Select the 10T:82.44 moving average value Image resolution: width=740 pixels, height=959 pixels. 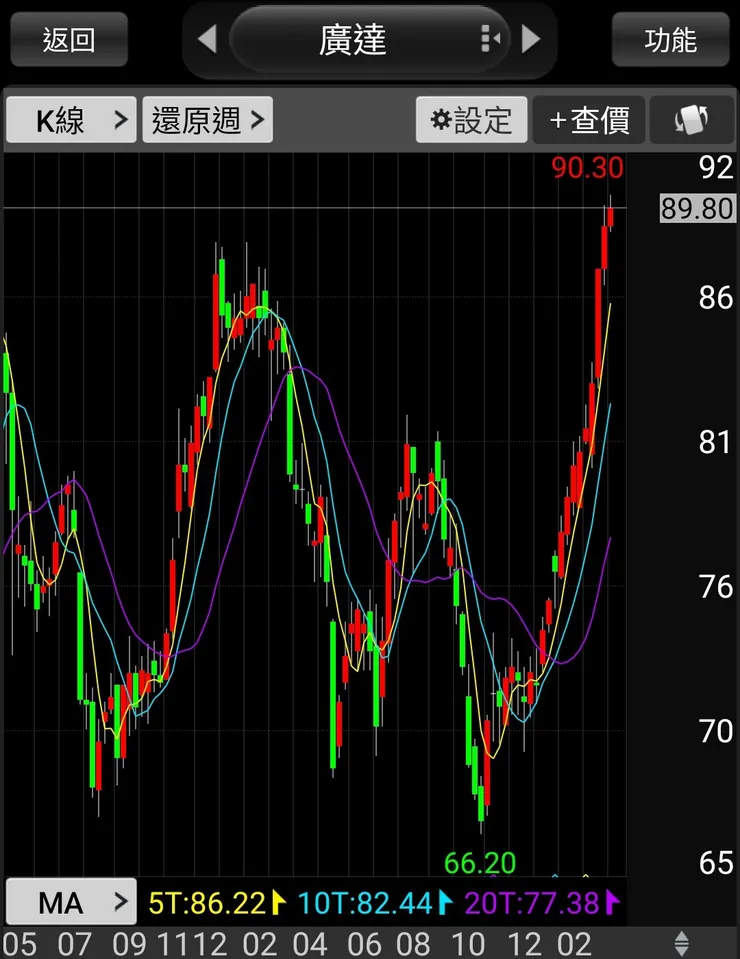[364, 903]
